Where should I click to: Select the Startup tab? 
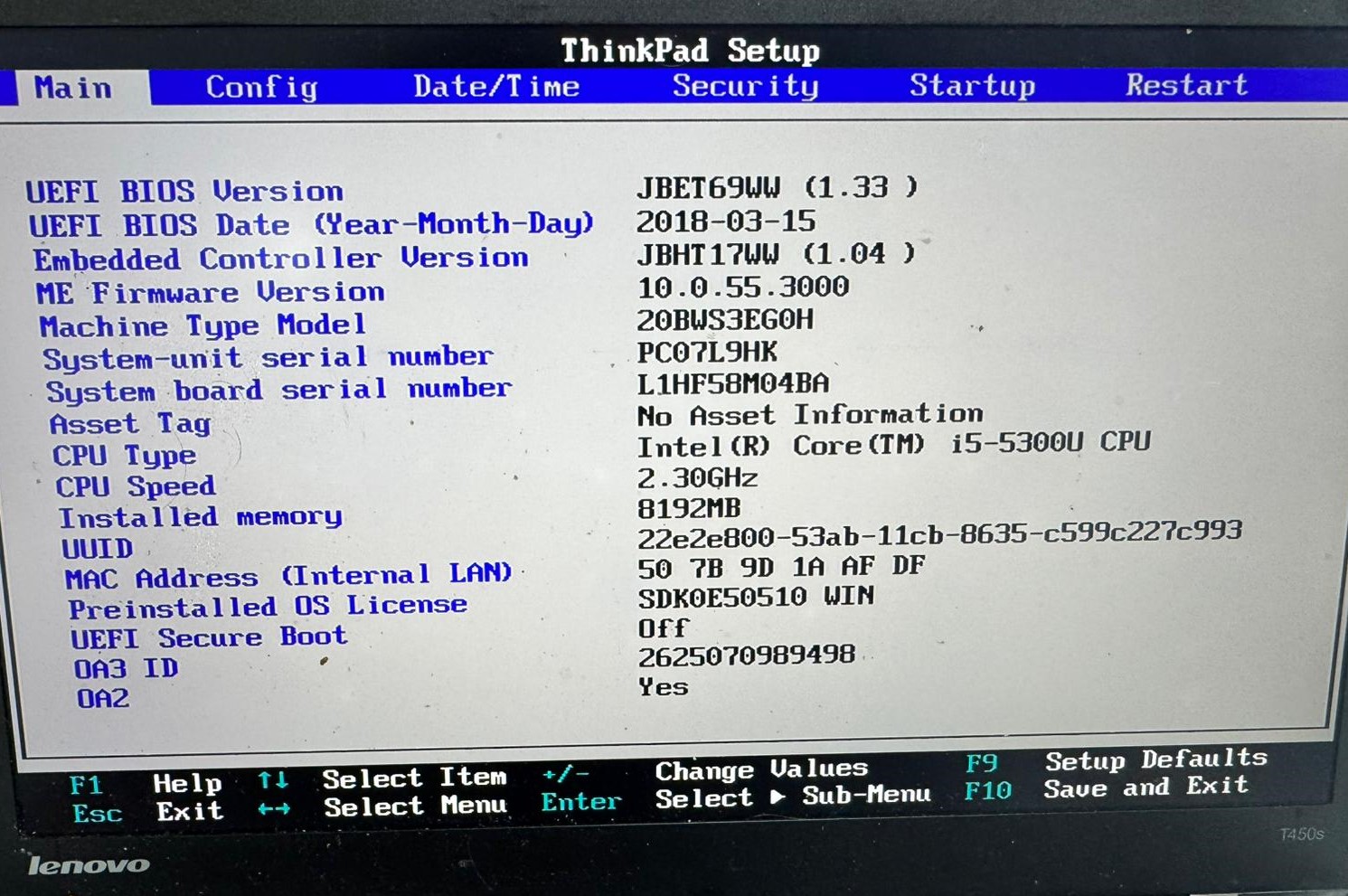pyautogui.click(x=973, y=85)
